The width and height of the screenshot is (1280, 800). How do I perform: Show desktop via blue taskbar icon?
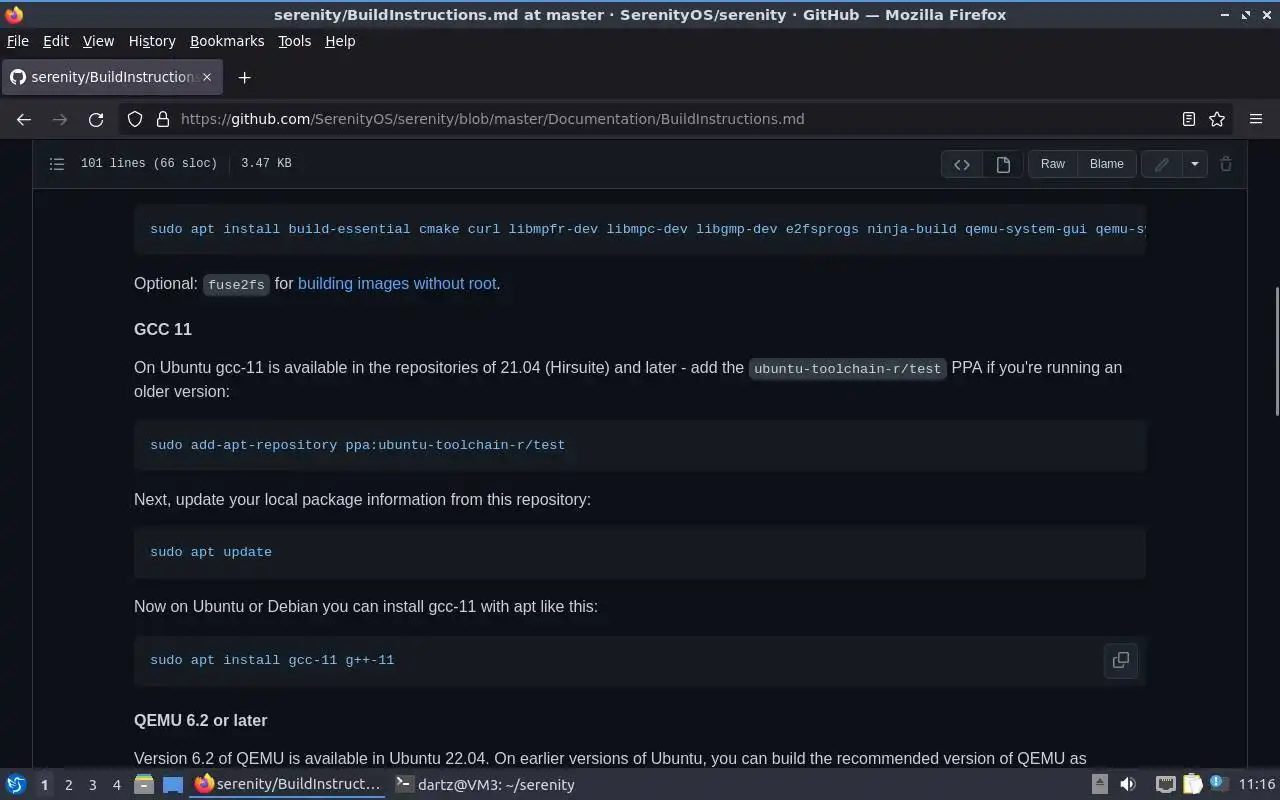pos(173,785)
